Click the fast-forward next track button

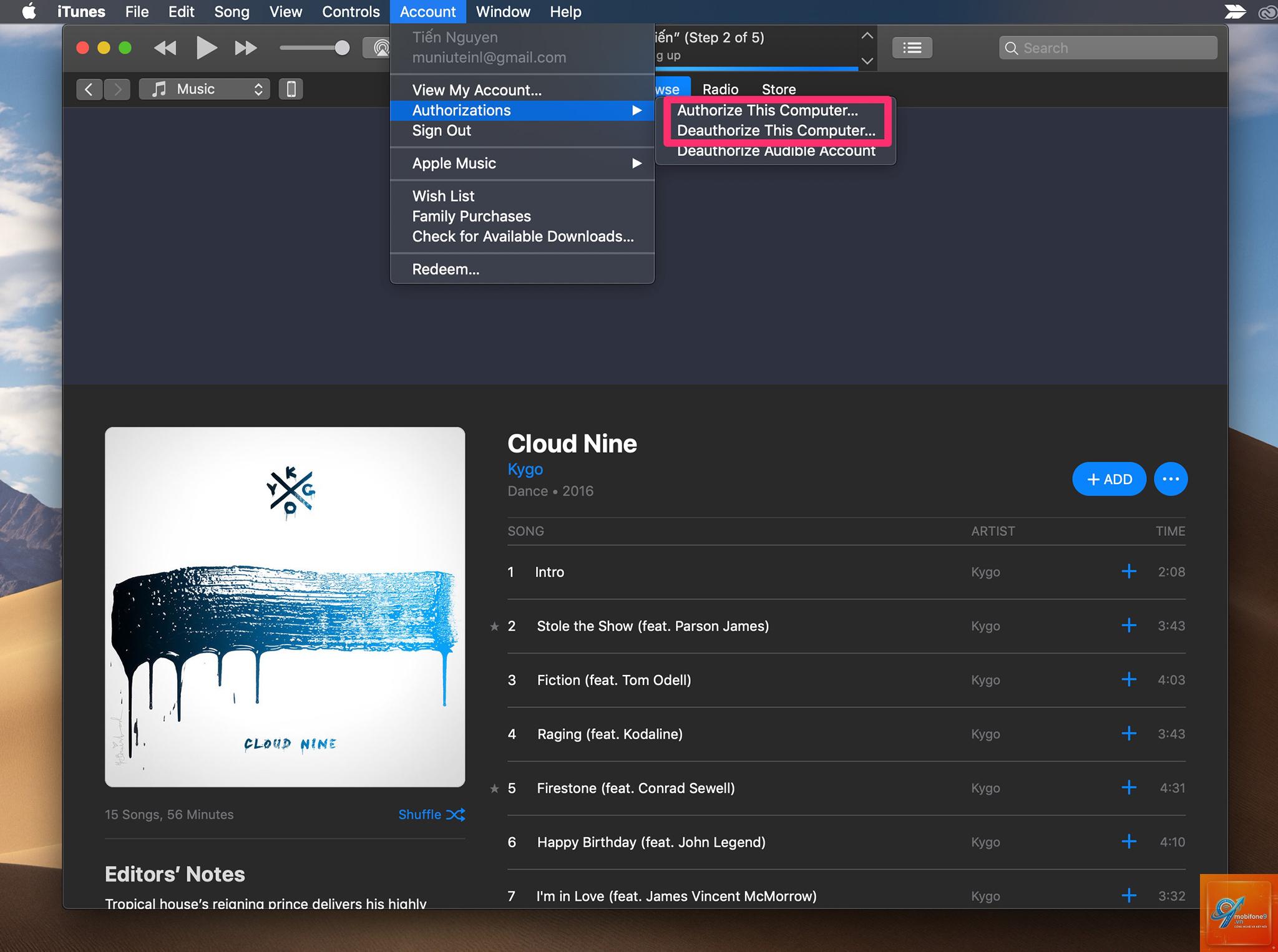[x=246, y=48]
